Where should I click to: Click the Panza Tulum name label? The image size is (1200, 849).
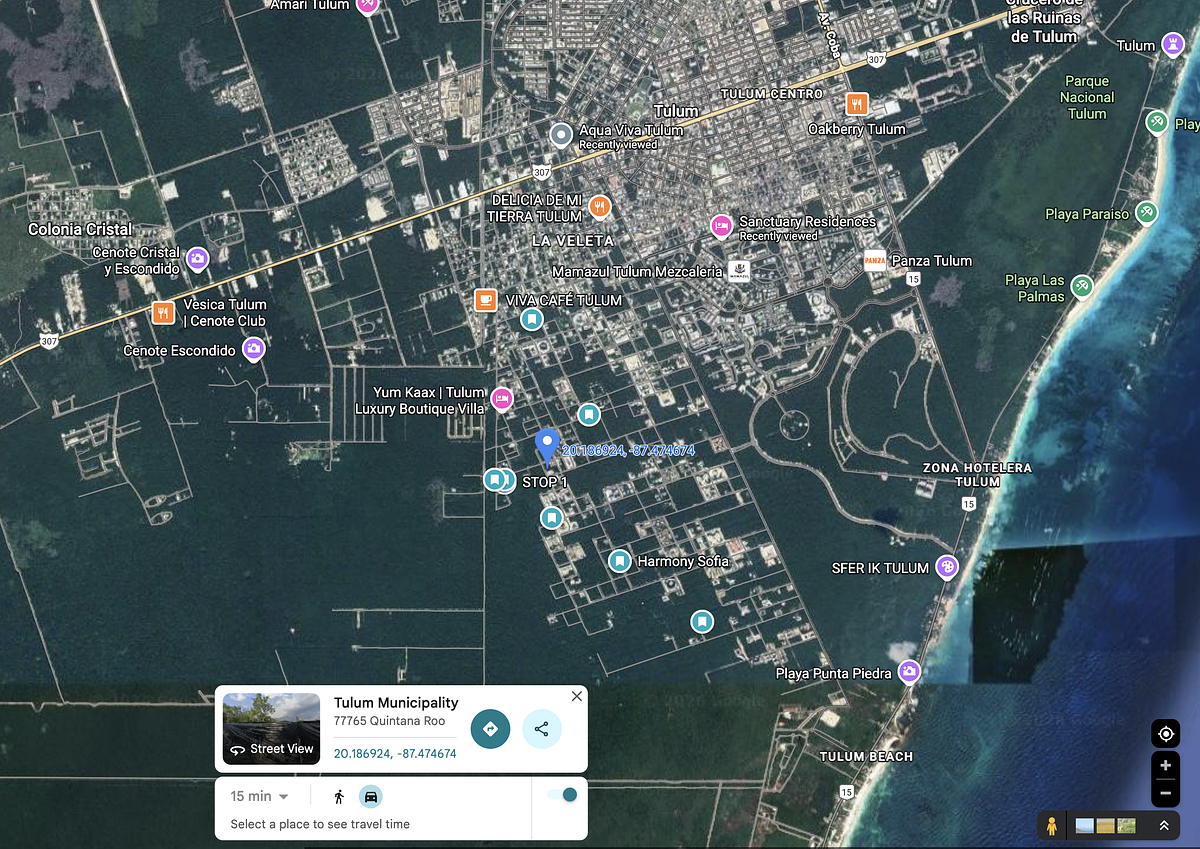coord(932,261)
